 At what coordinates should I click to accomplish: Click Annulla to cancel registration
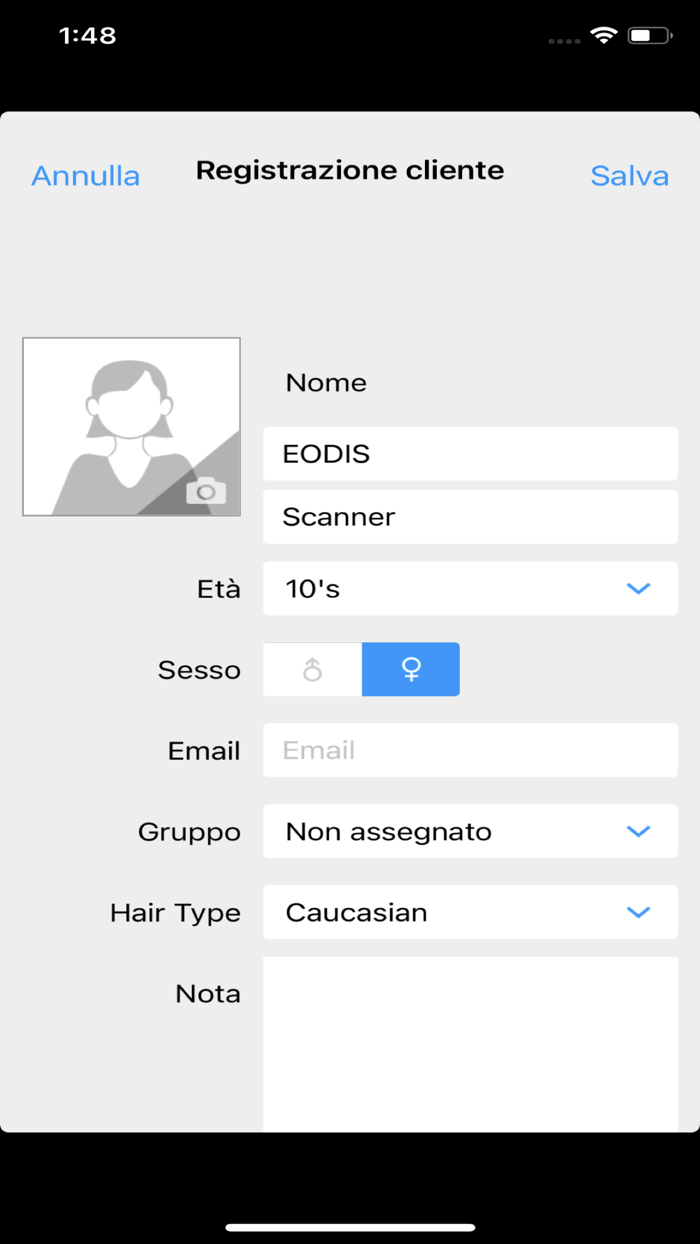point(85,176)
